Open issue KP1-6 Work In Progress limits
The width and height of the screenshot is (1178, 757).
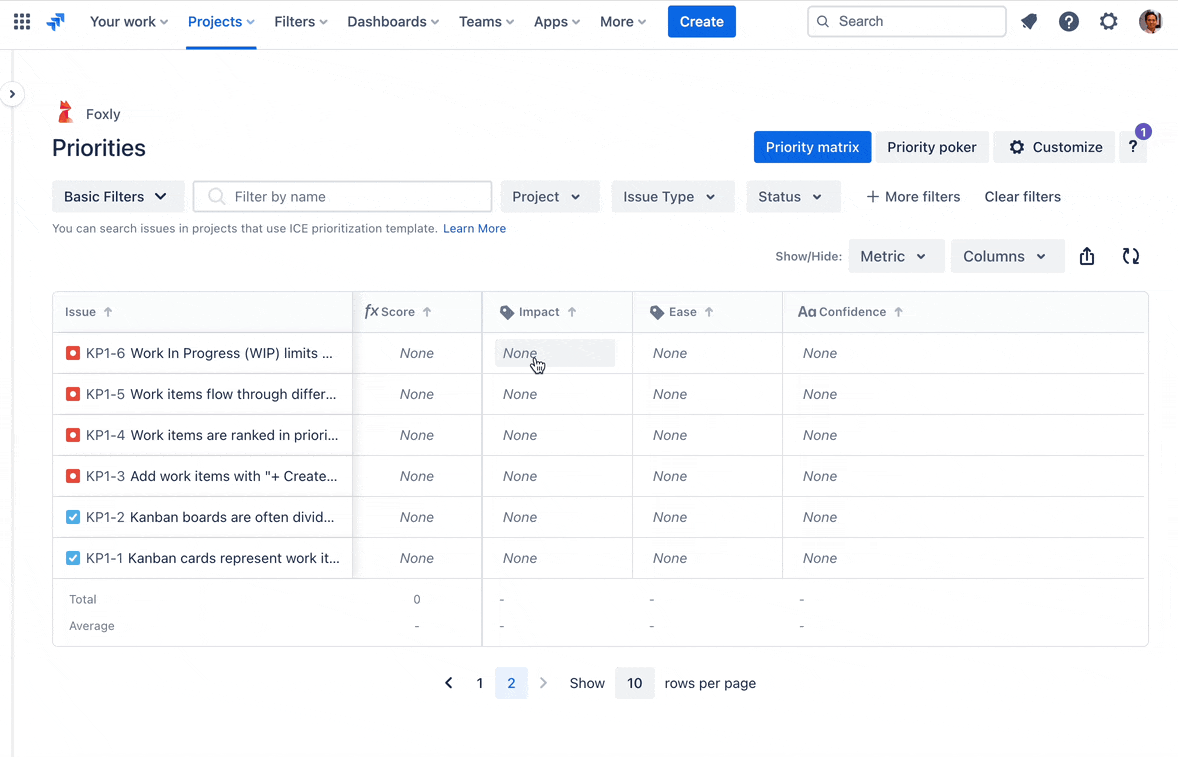pos(209,353)
